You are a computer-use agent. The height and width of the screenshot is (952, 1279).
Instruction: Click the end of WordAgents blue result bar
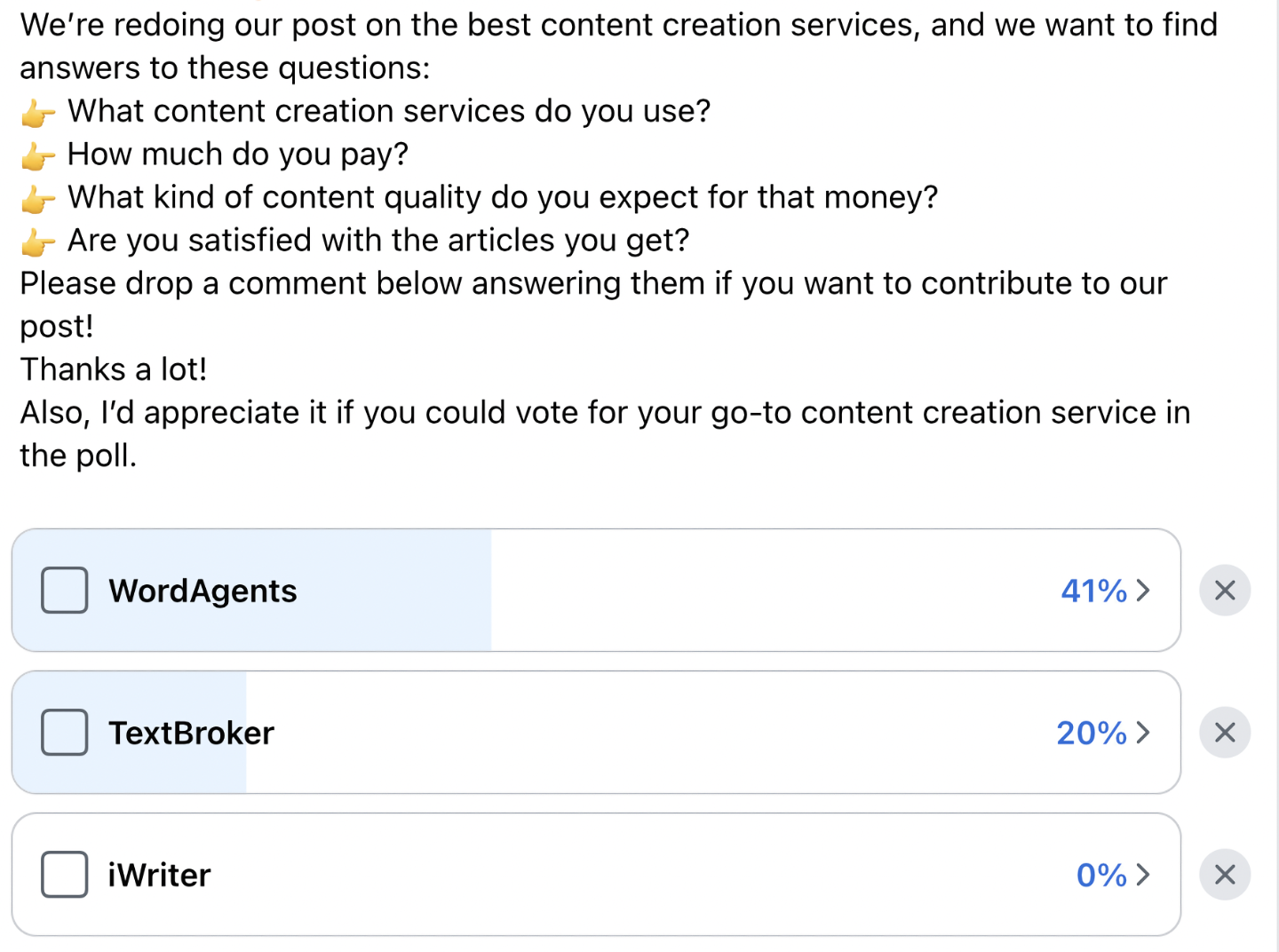pos(486,591)
